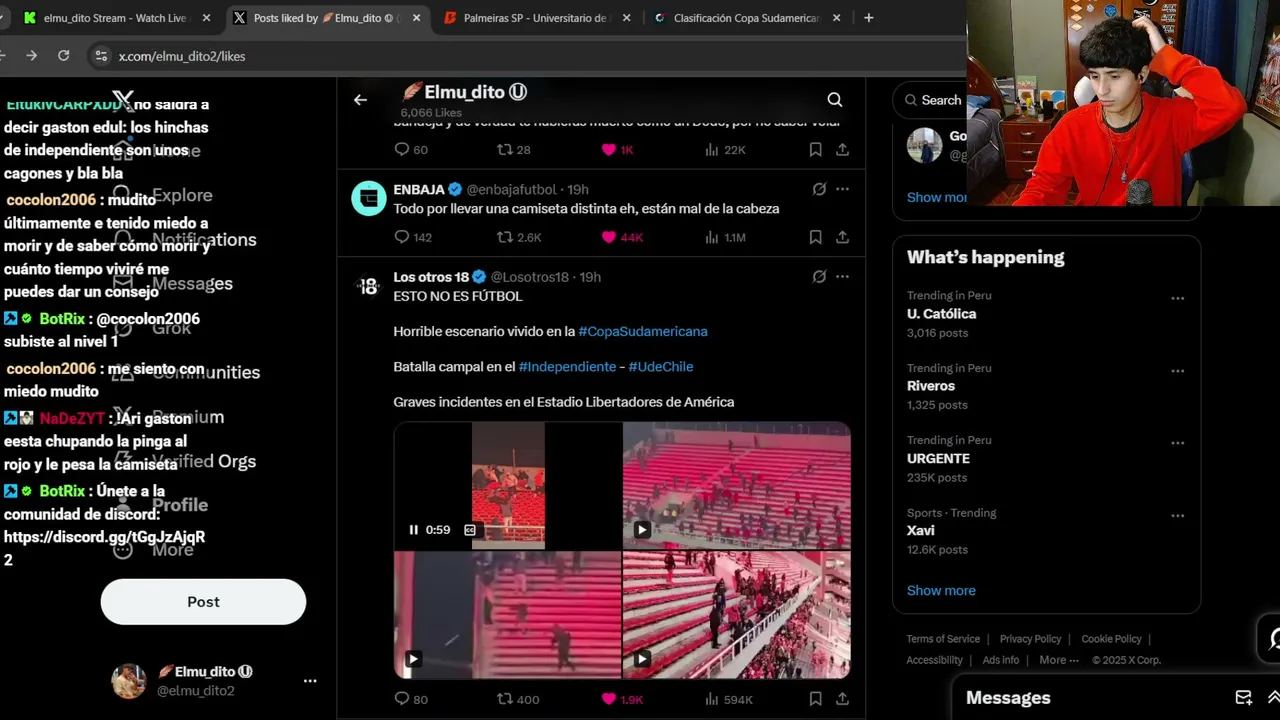Play the top-right stadium video
The height and width of the screenshot is (720, 1280).
[x=642, y=530]
